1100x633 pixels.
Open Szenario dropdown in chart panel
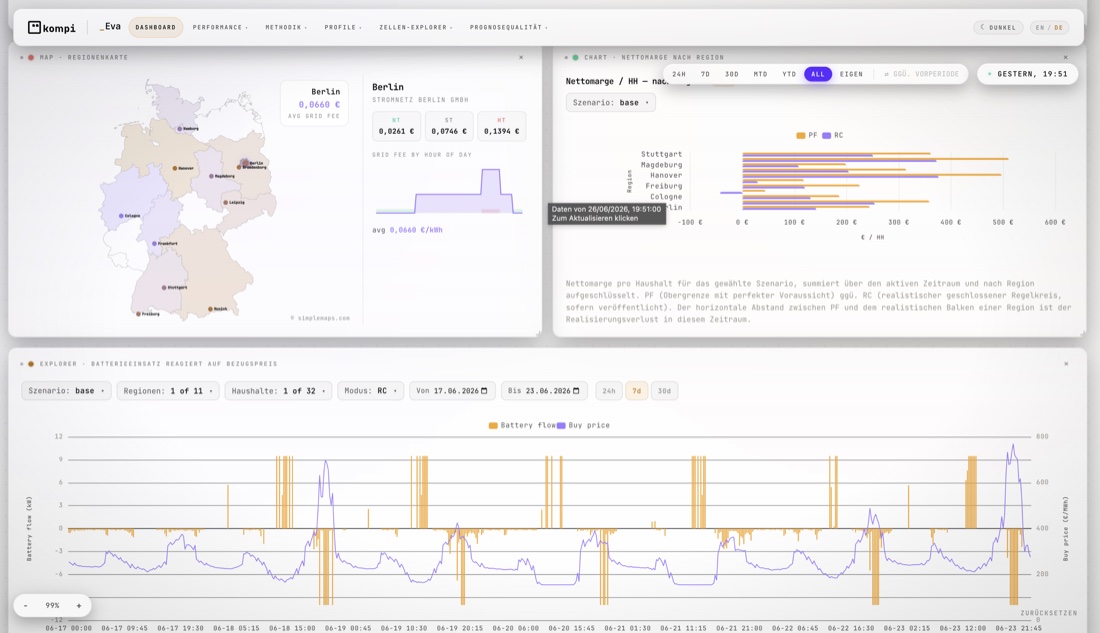pyautogui.click(x=610, y=102)
